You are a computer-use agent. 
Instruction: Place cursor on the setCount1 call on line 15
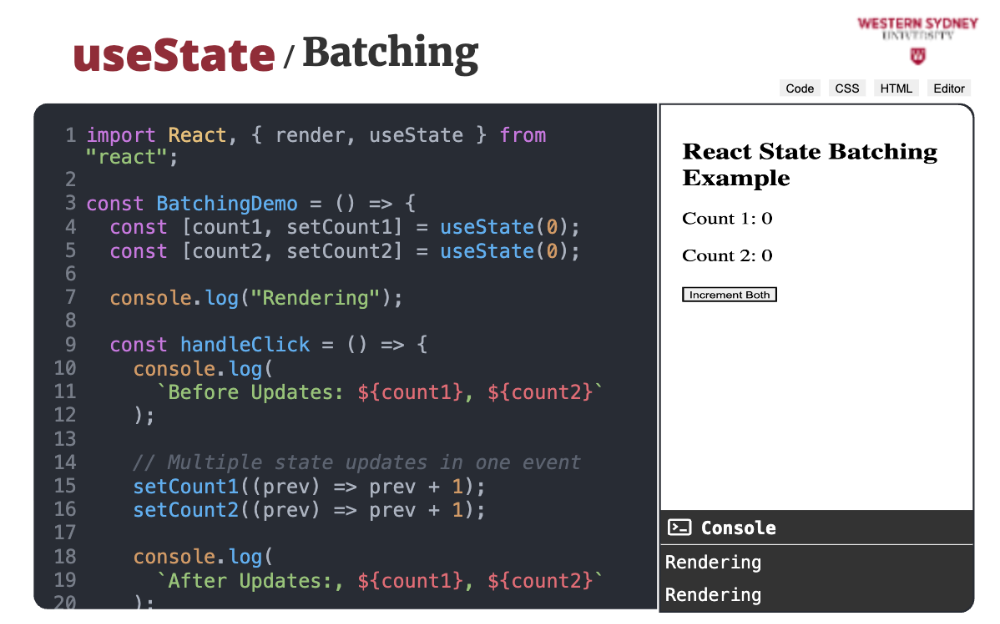[x=180, y=486]
